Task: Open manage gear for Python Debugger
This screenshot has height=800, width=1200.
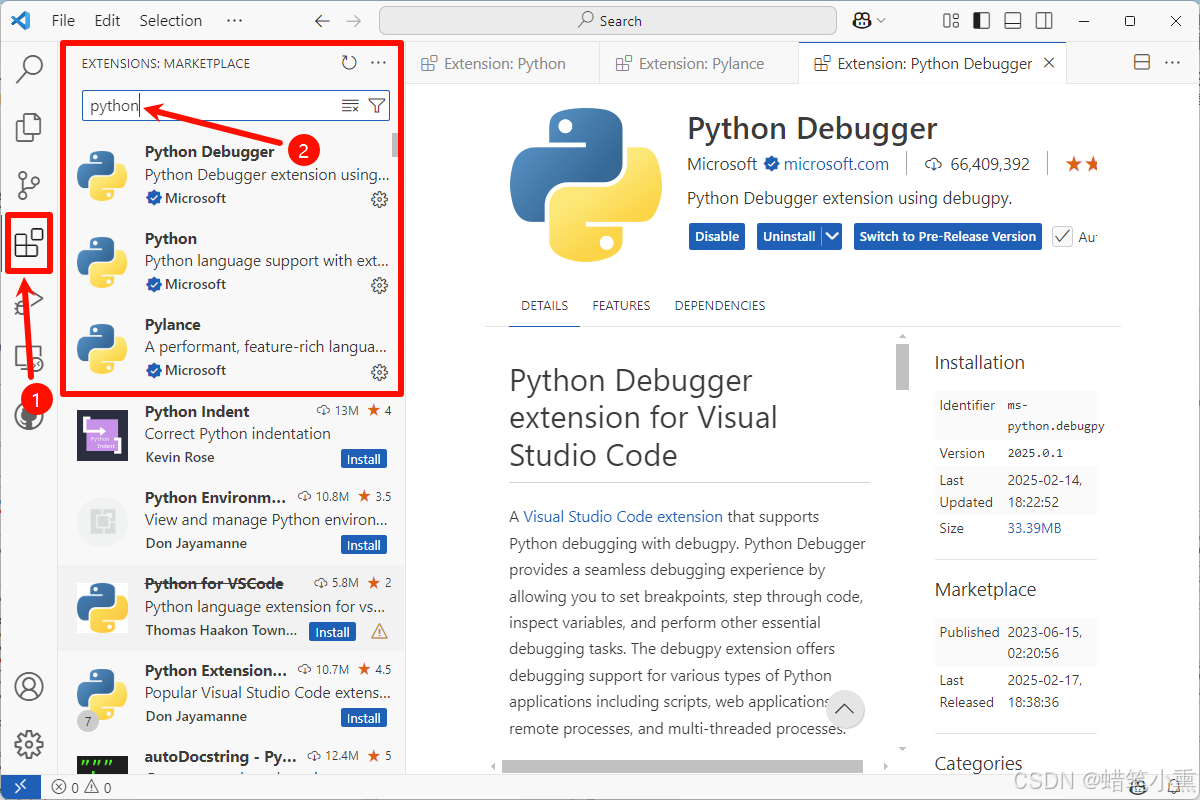Action: click(x=379, y=199)
